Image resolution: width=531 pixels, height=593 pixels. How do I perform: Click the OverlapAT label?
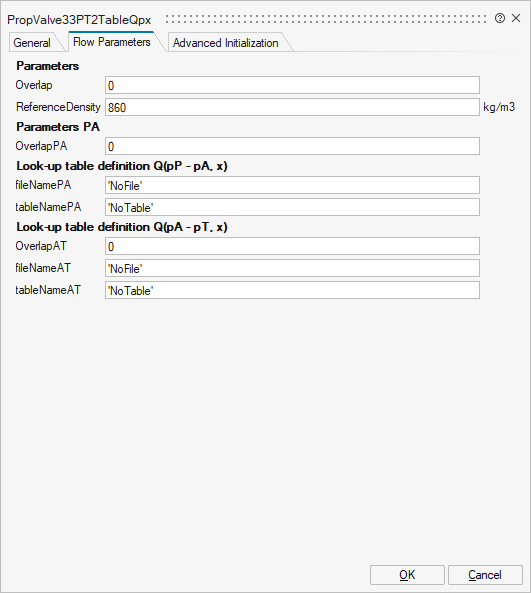[x=41, y=246]
